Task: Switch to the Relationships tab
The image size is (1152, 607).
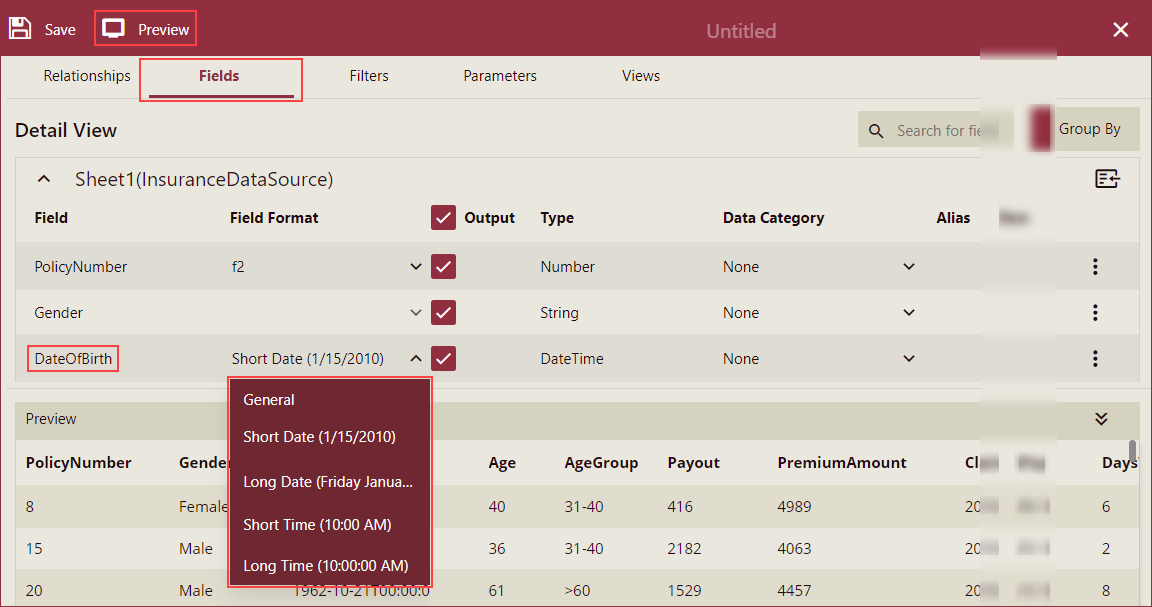Action: [86, 76]
